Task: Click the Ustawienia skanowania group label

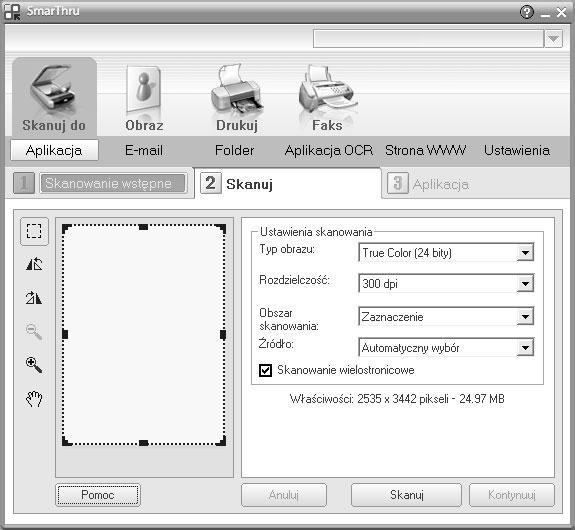Action: point(316,232)
